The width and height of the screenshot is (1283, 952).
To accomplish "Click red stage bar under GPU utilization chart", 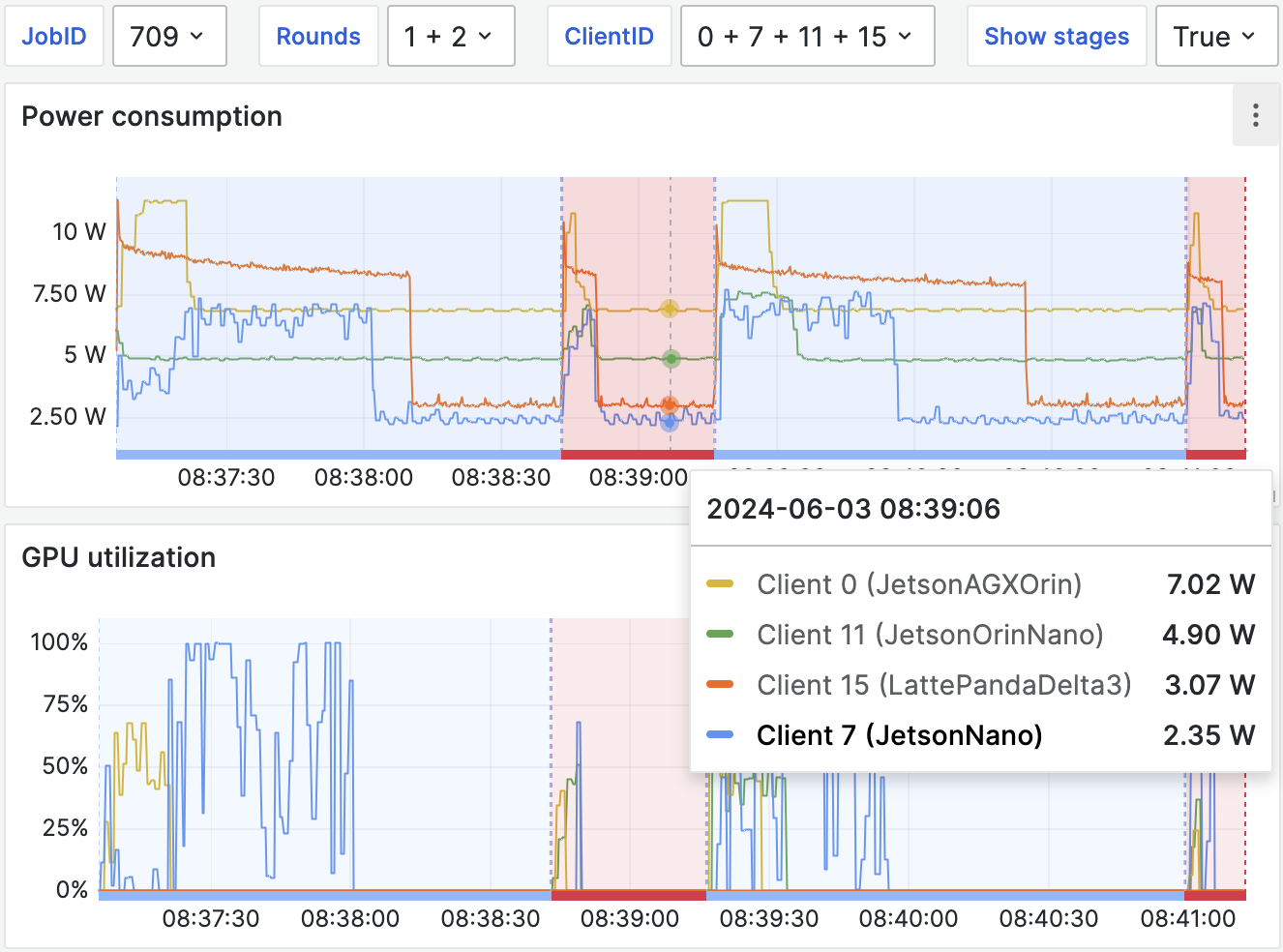I will [628, 896].
